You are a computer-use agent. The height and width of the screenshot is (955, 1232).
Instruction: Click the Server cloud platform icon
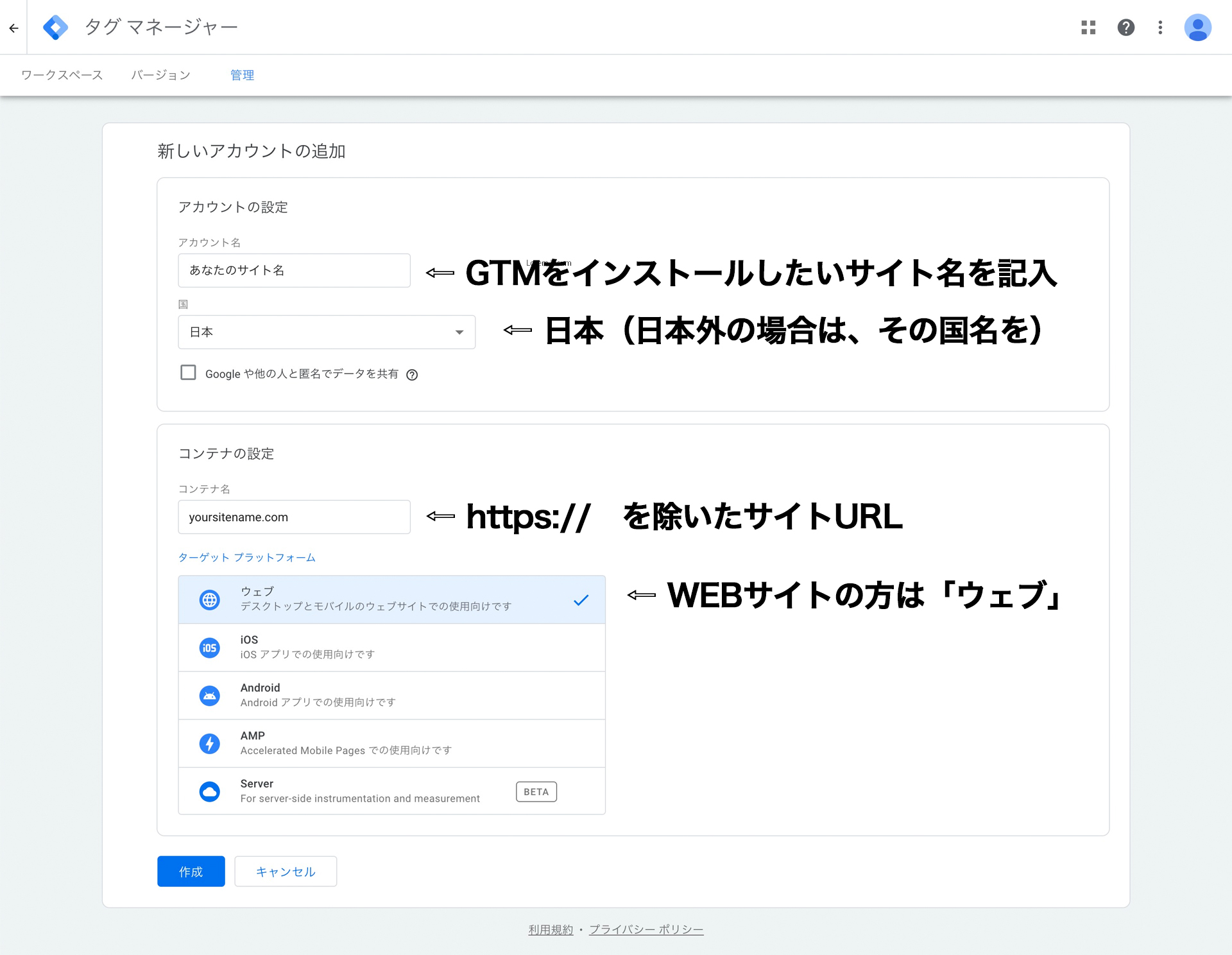coord(210,792)
